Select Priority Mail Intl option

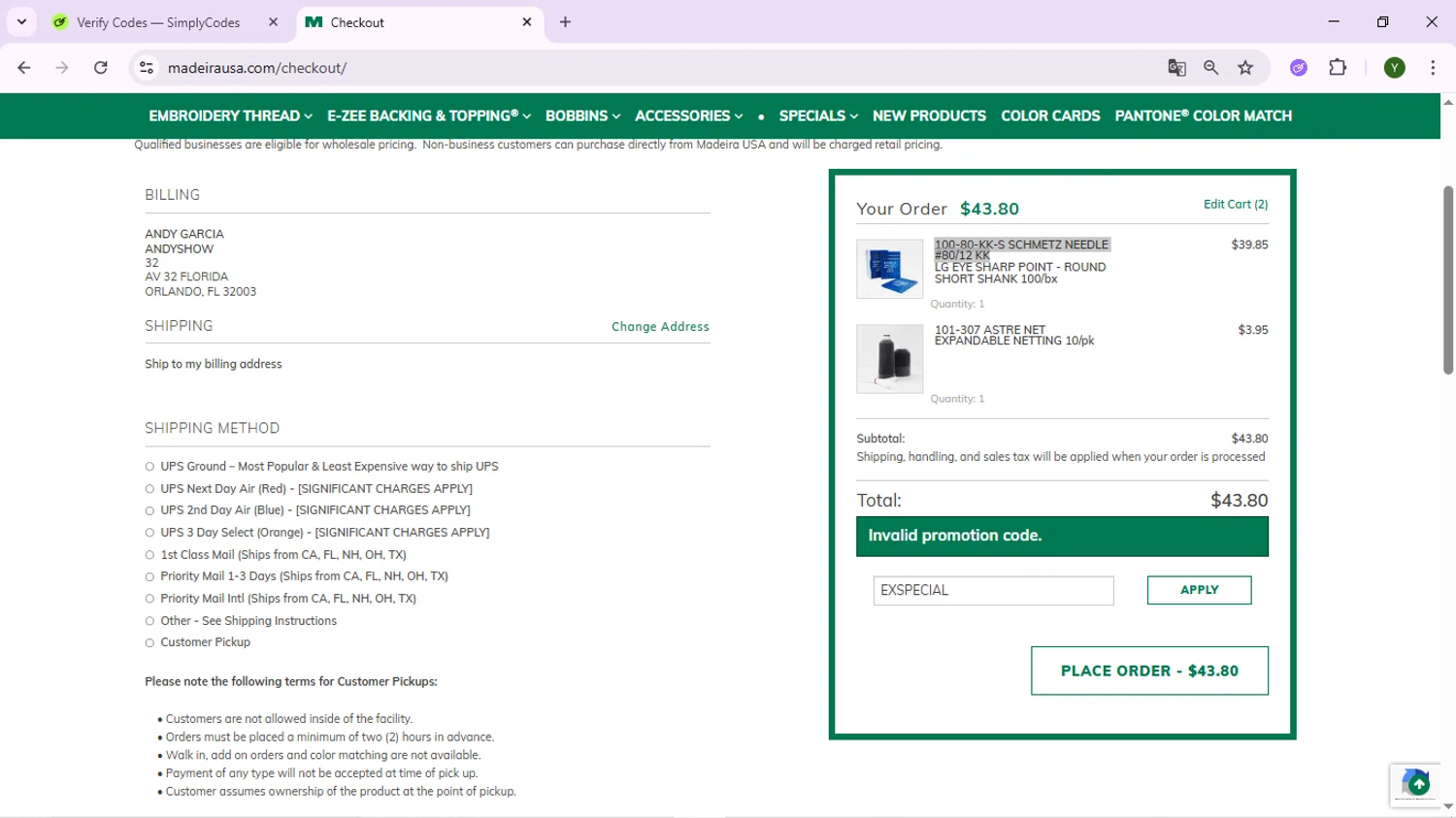[x=149, y=599]
